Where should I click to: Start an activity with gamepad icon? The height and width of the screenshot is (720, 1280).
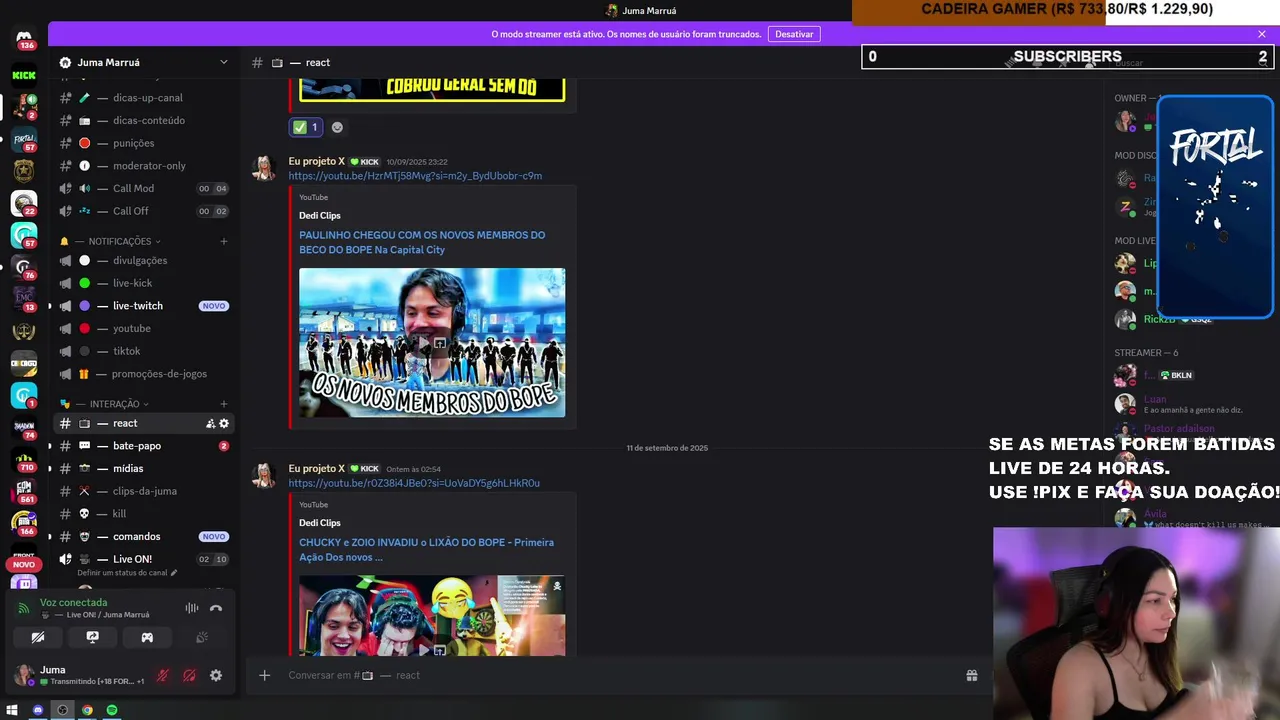pos(147,637)
